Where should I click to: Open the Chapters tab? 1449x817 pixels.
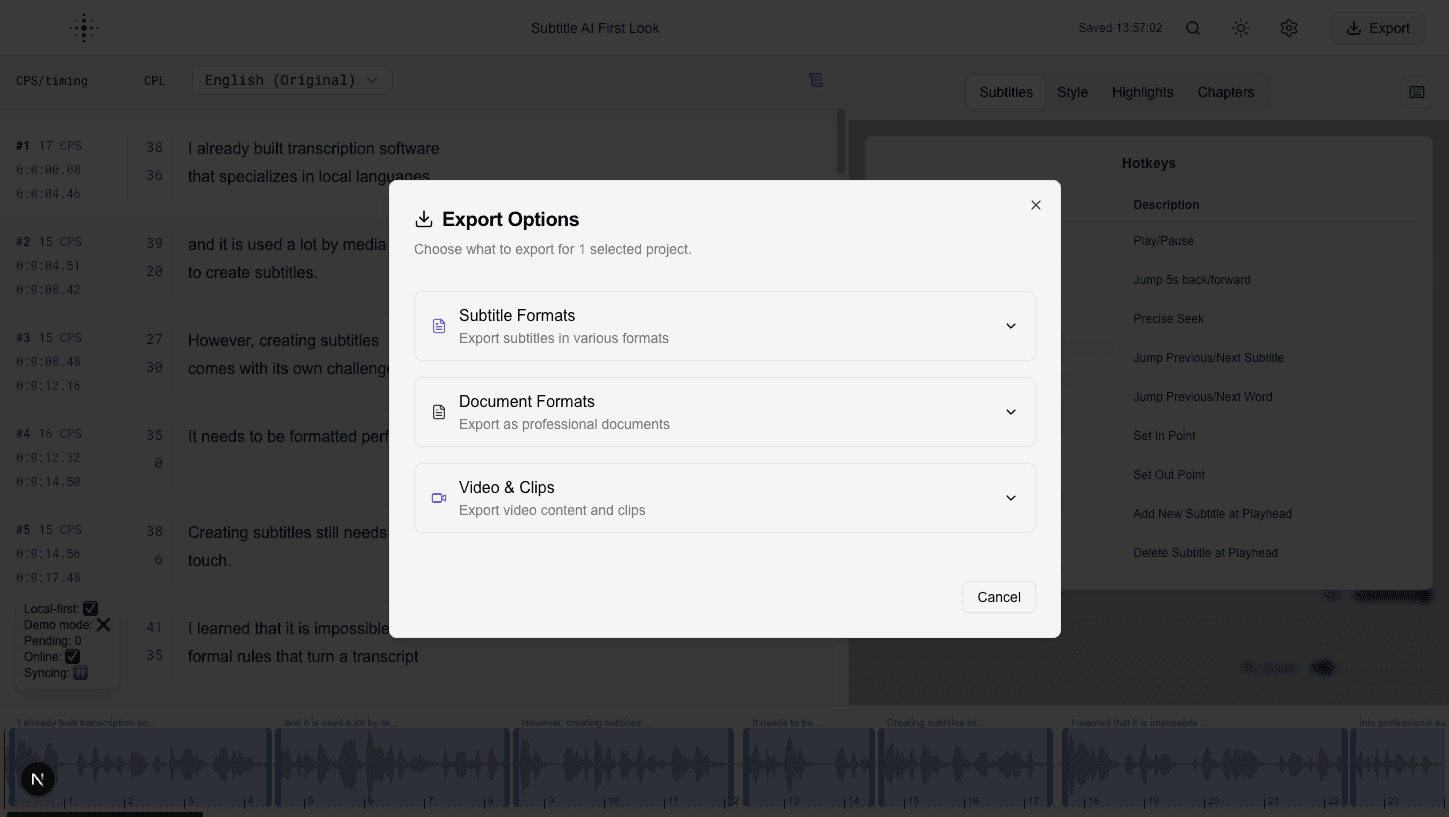[x=1226, y=92]
